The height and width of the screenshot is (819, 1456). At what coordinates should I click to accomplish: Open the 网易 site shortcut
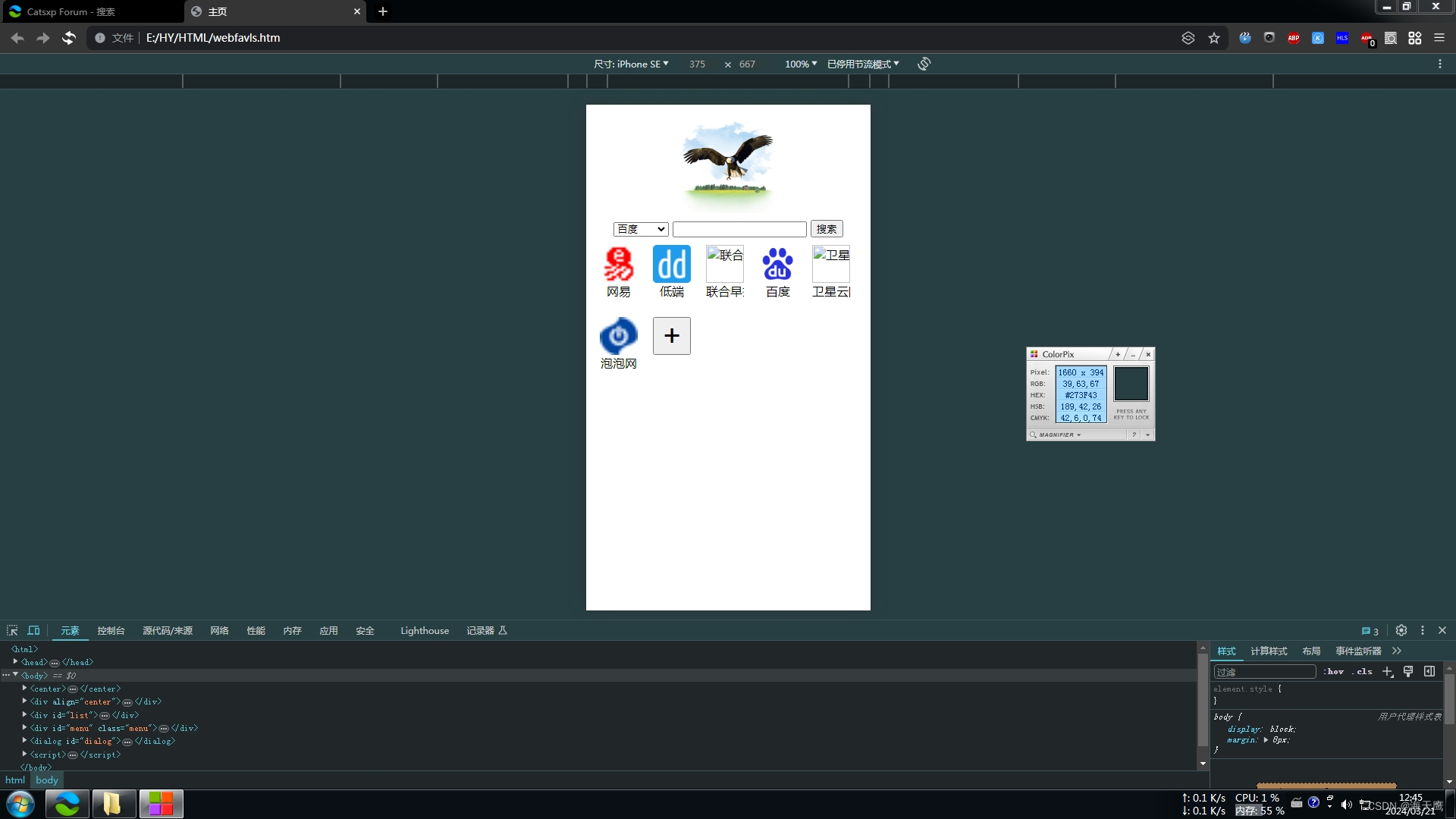click(619, 271)
